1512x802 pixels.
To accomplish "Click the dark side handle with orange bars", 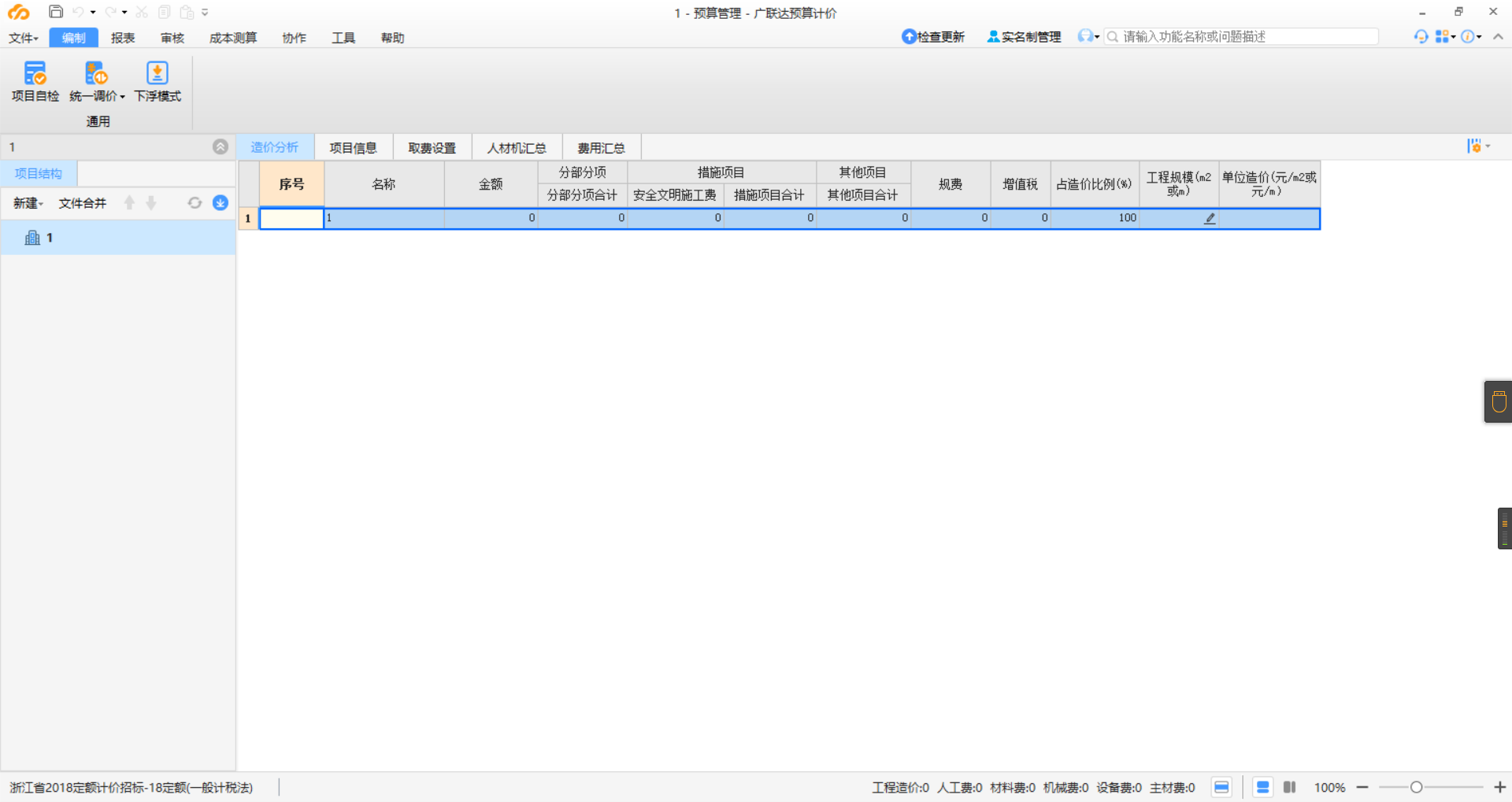I will click(x=1504, y=528).
